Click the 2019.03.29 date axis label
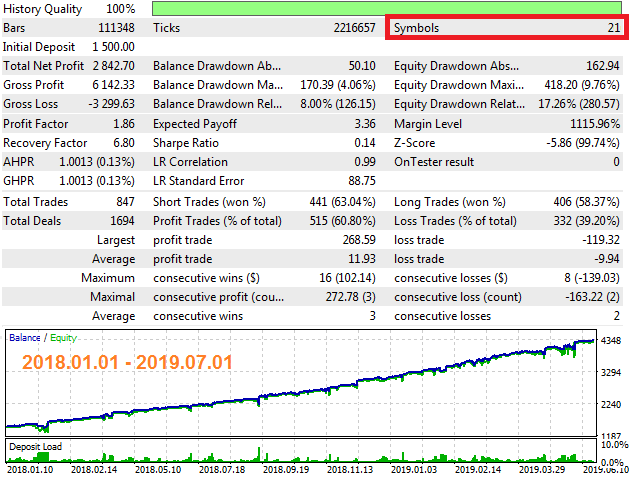 tap(542, 470)
